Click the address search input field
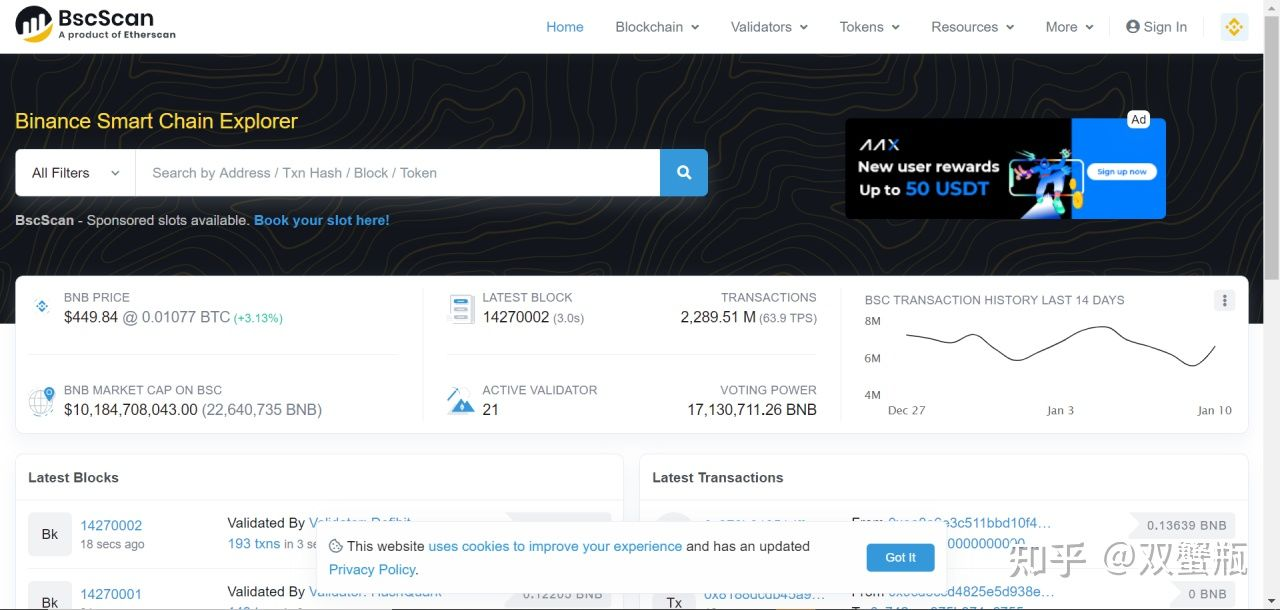This screenshot has height=610, width=1280. pos(397,173)
